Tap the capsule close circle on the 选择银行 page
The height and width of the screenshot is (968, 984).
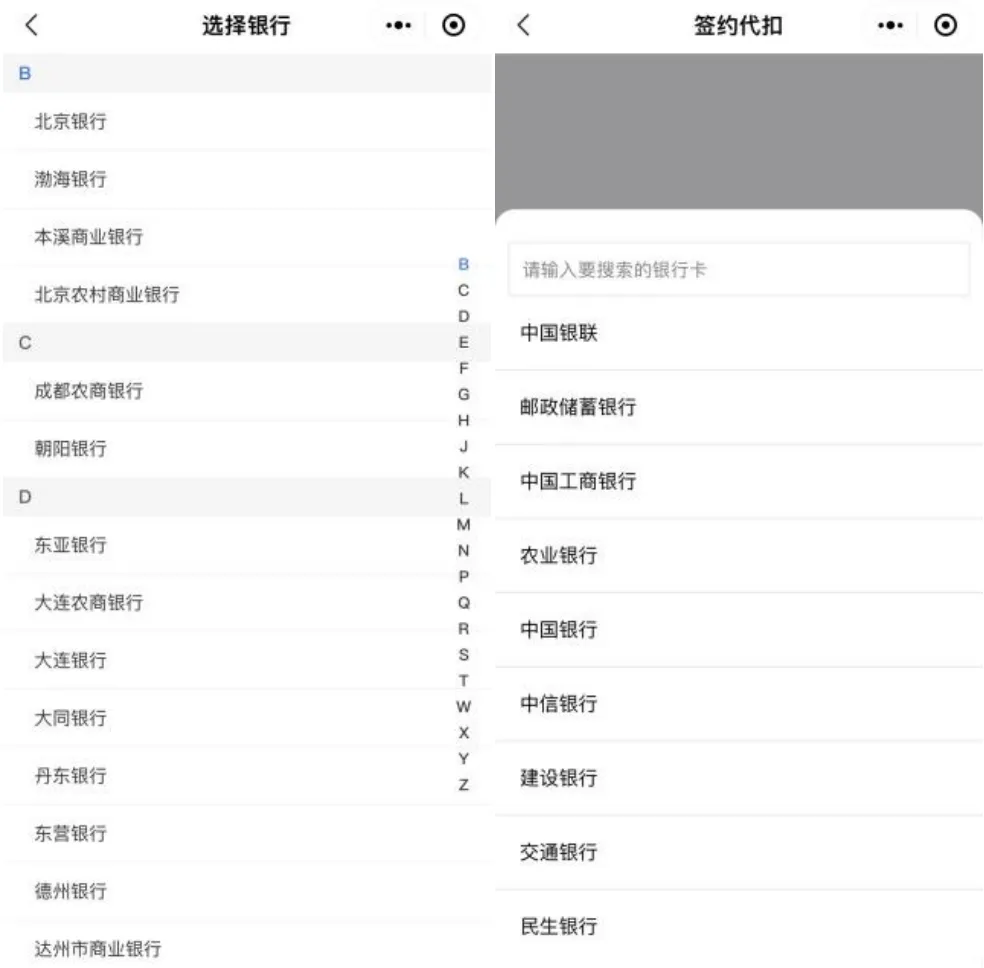455,25
